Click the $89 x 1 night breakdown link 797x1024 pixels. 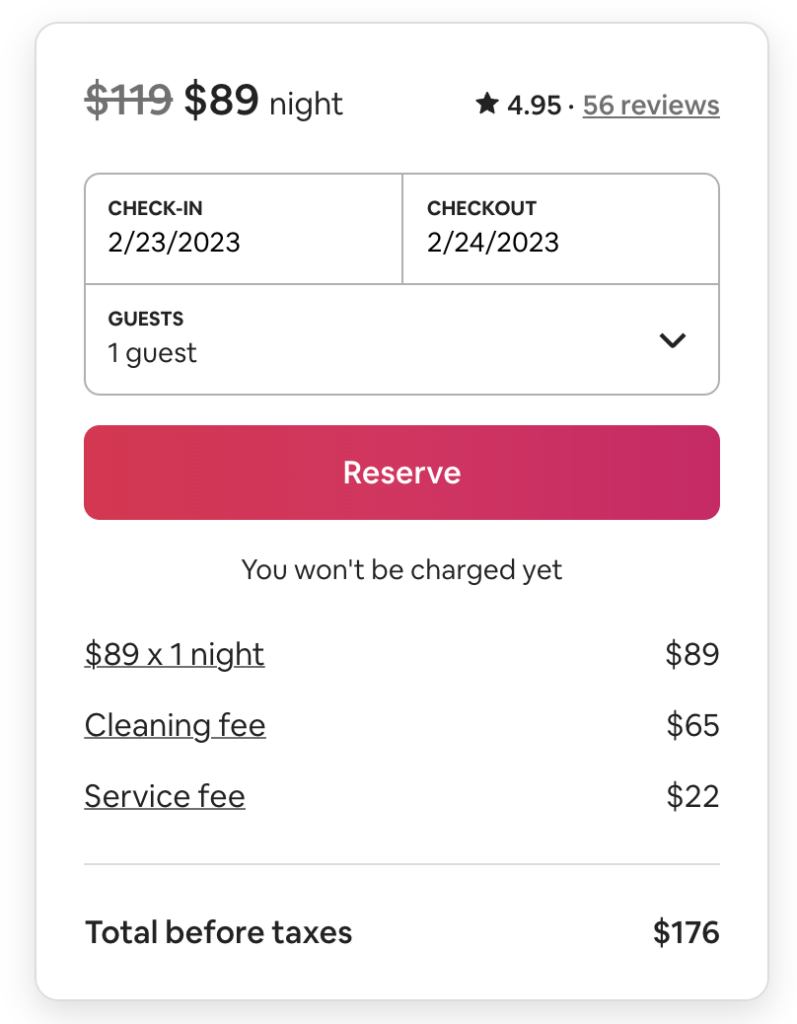(174, 654)
